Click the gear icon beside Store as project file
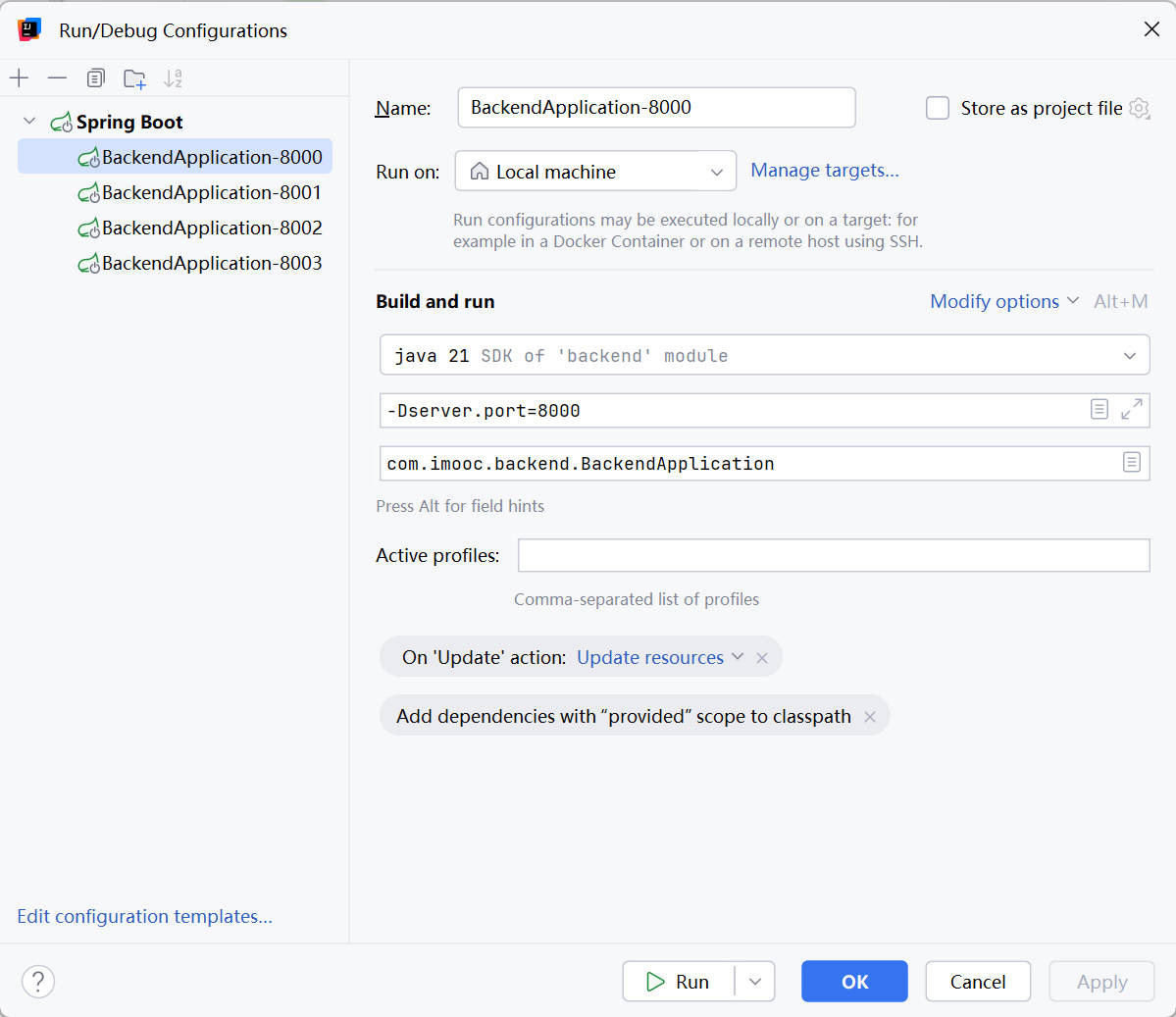Screen dimensions: 1176x1017 (1139, 108)
